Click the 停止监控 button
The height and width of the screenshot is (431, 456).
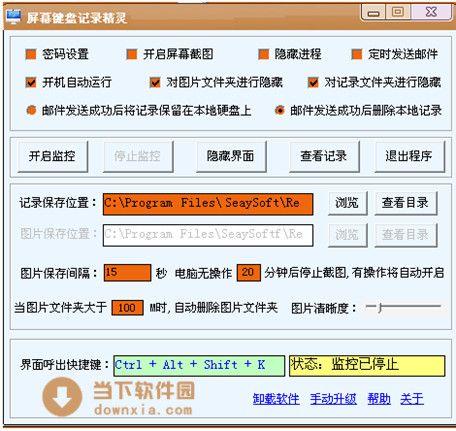click(x=138, y=156)
